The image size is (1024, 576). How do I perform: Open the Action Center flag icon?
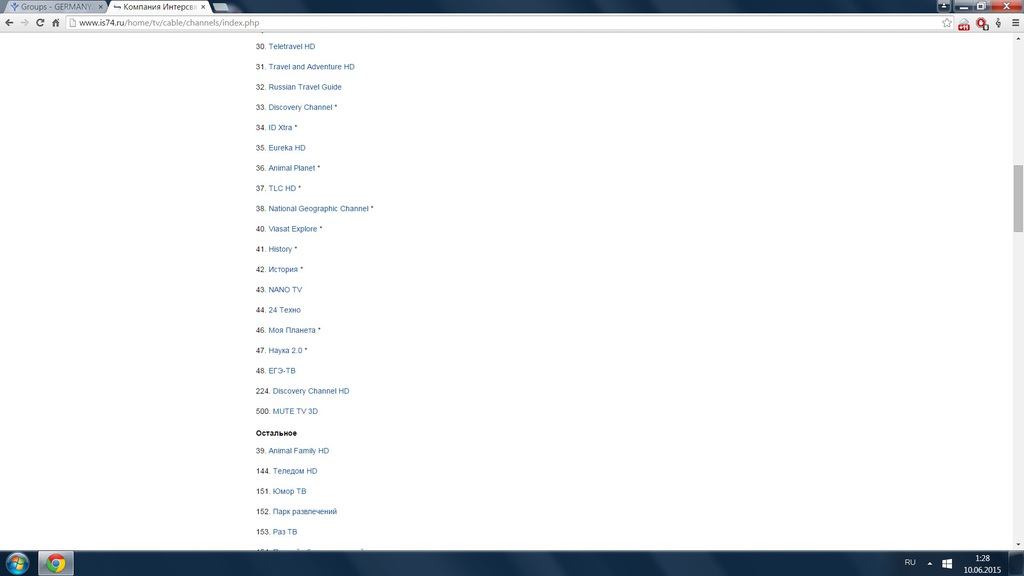coord(947,564)
